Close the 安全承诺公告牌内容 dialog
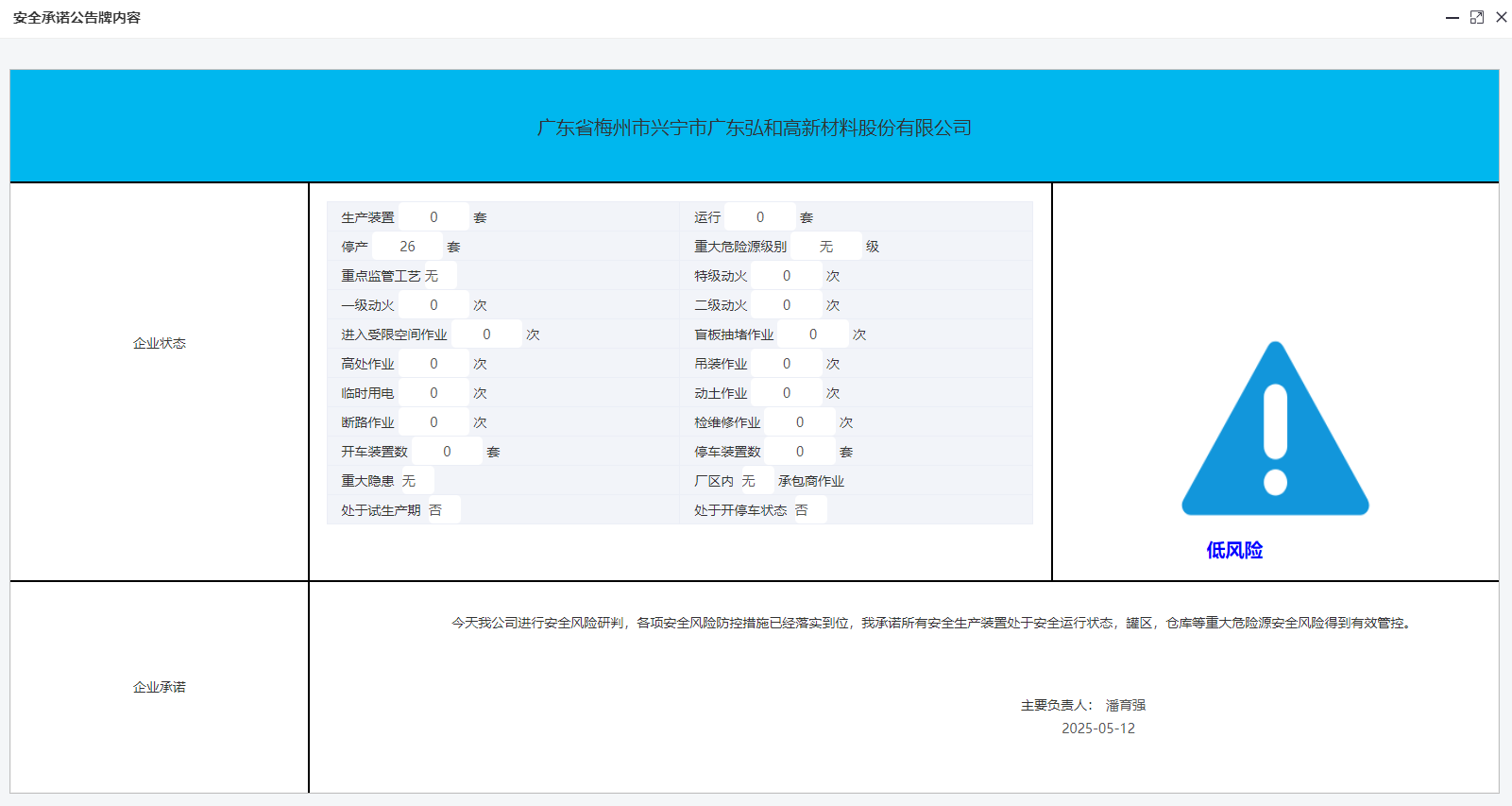The width and height of the screenshot is (1512, 806). [x=1502, y=18]
